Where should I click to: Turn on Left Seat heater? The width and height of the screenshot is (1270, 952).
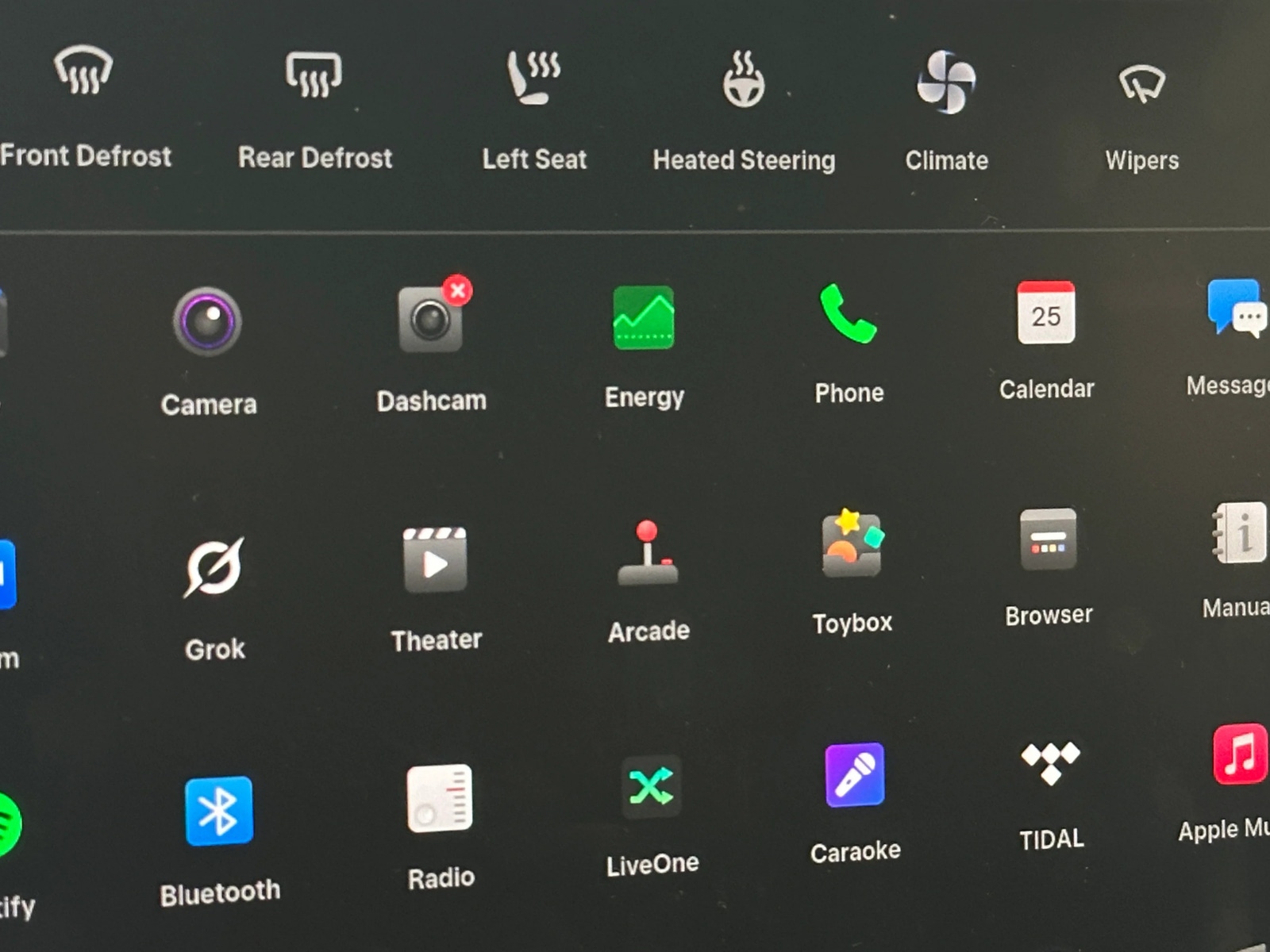click(x=533, y=78)
